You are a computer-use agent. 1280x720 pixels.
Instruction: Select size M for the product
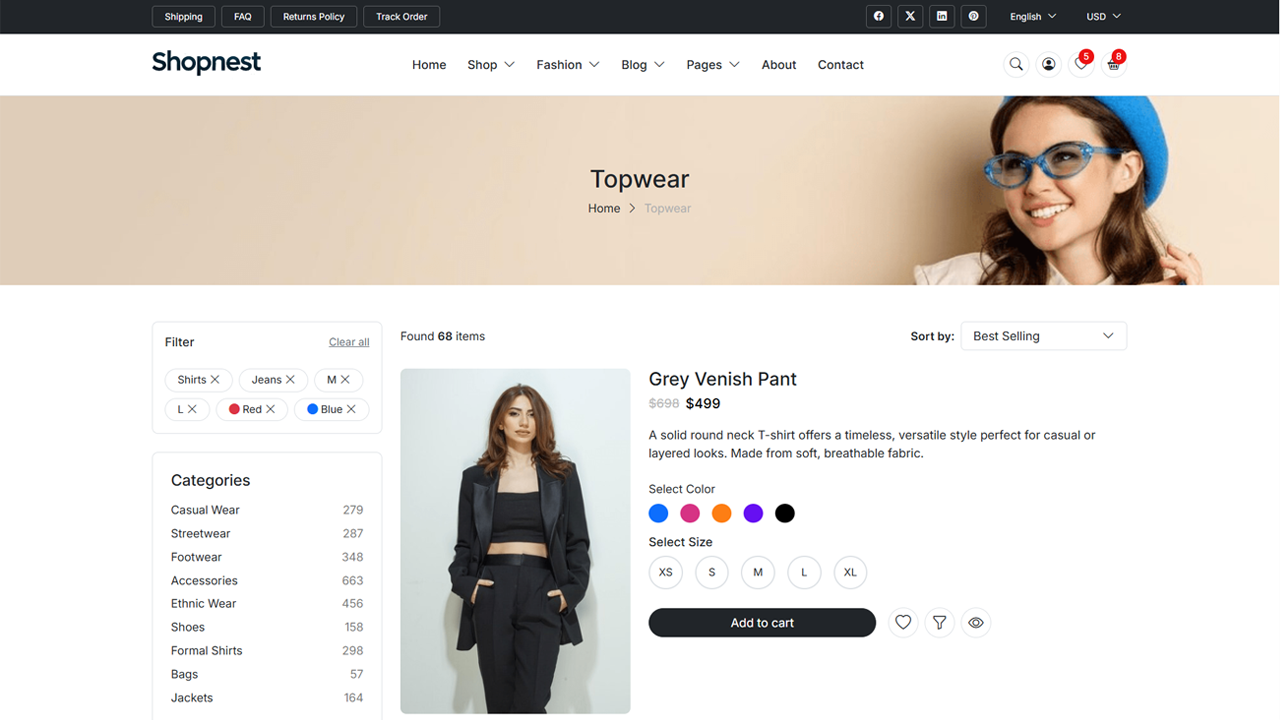[758, 572]
